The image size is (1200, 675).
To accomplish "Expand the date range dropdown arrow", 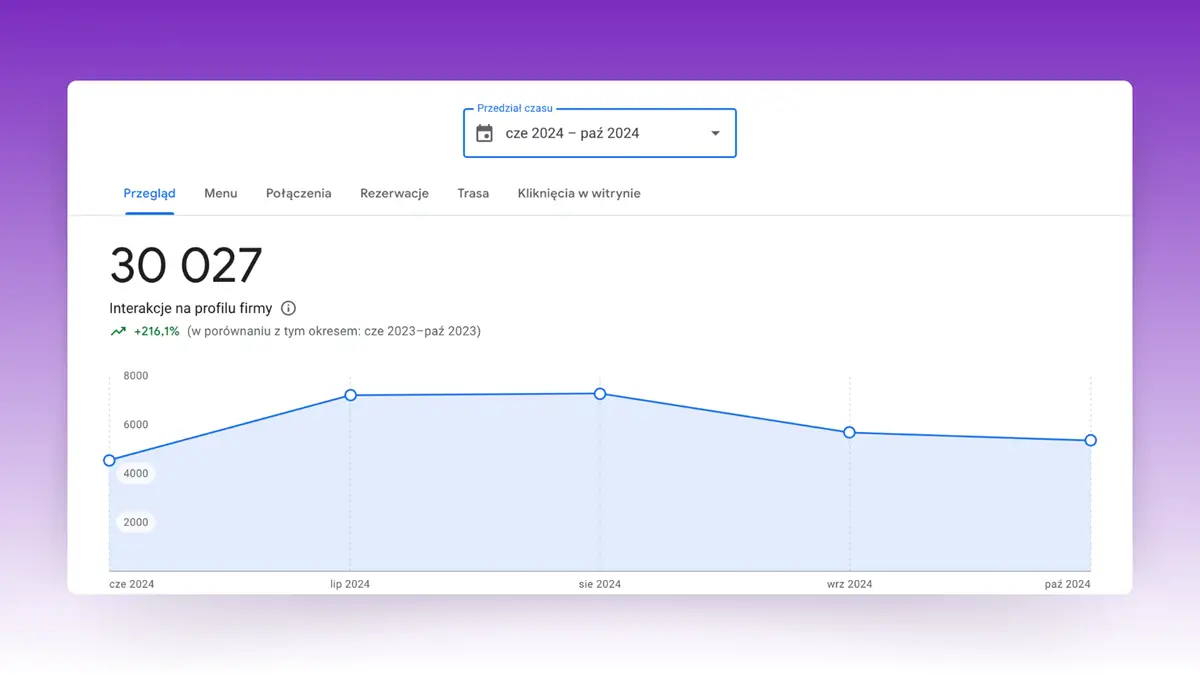I will pyautogui.click(x=715, y=133).
